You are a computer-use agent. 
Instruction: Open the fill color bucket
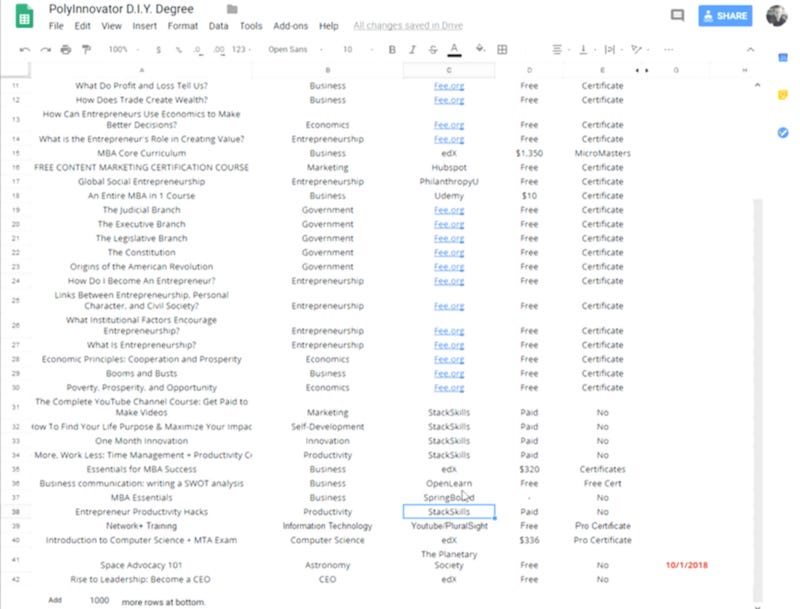(x=480, y=49)
